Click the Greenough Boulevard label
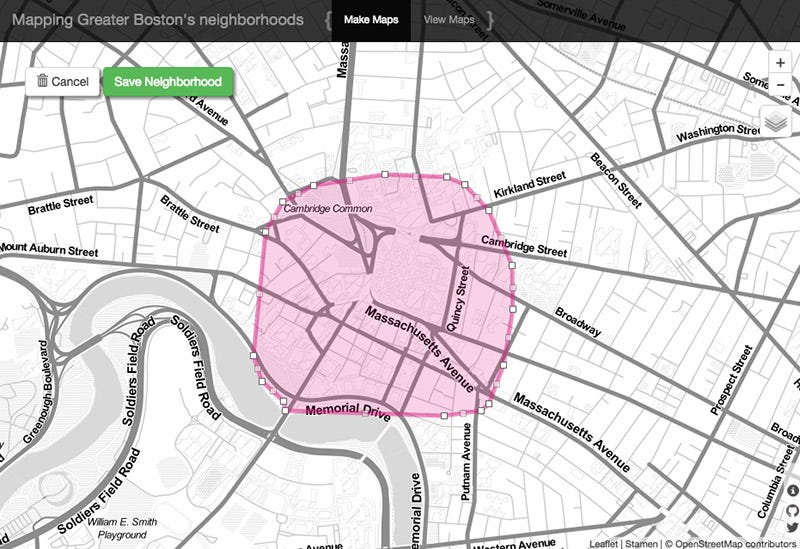 point(36,391)
